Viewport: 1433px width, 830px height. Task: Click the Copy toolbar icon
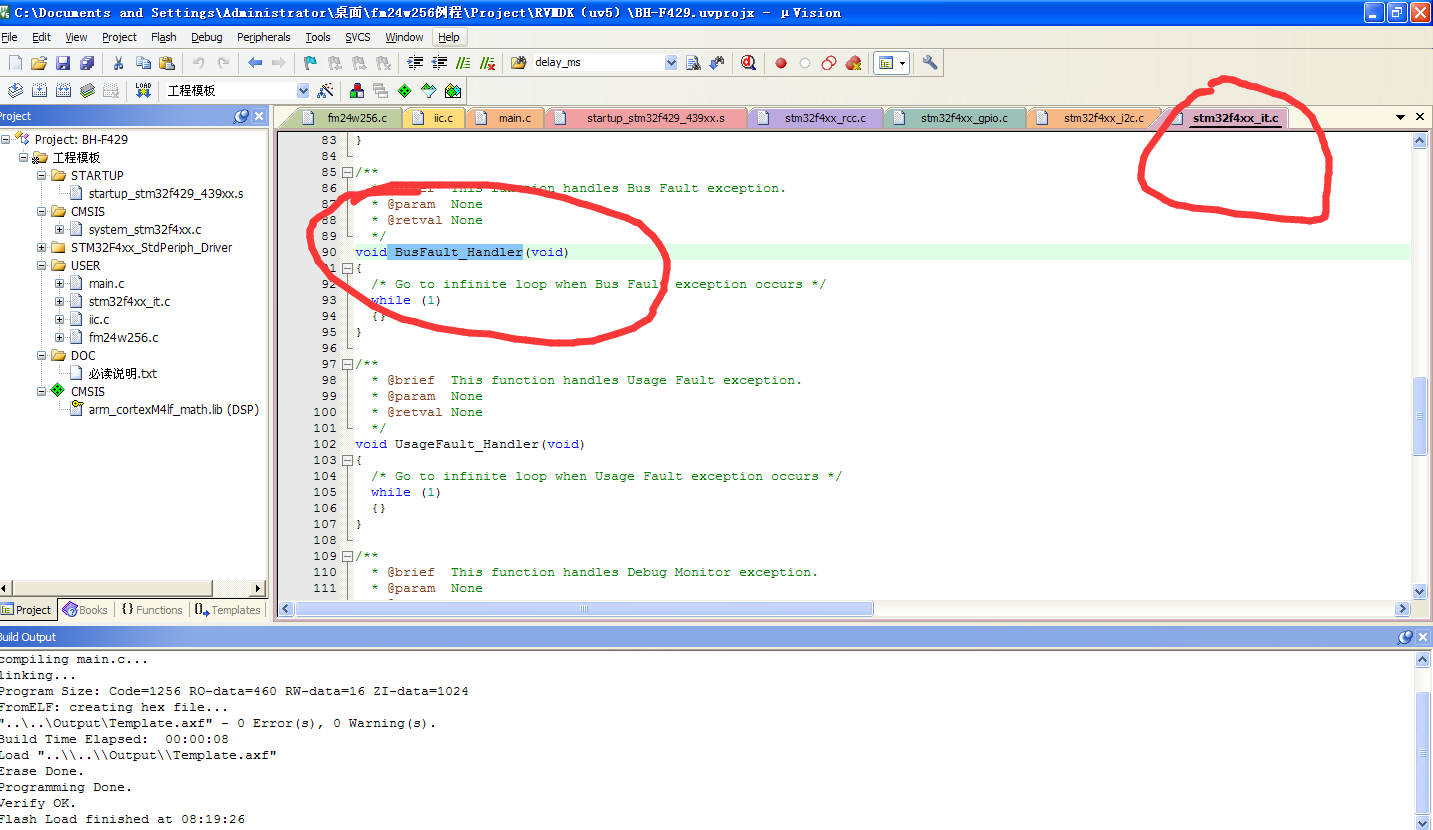[x=143, y=63]
